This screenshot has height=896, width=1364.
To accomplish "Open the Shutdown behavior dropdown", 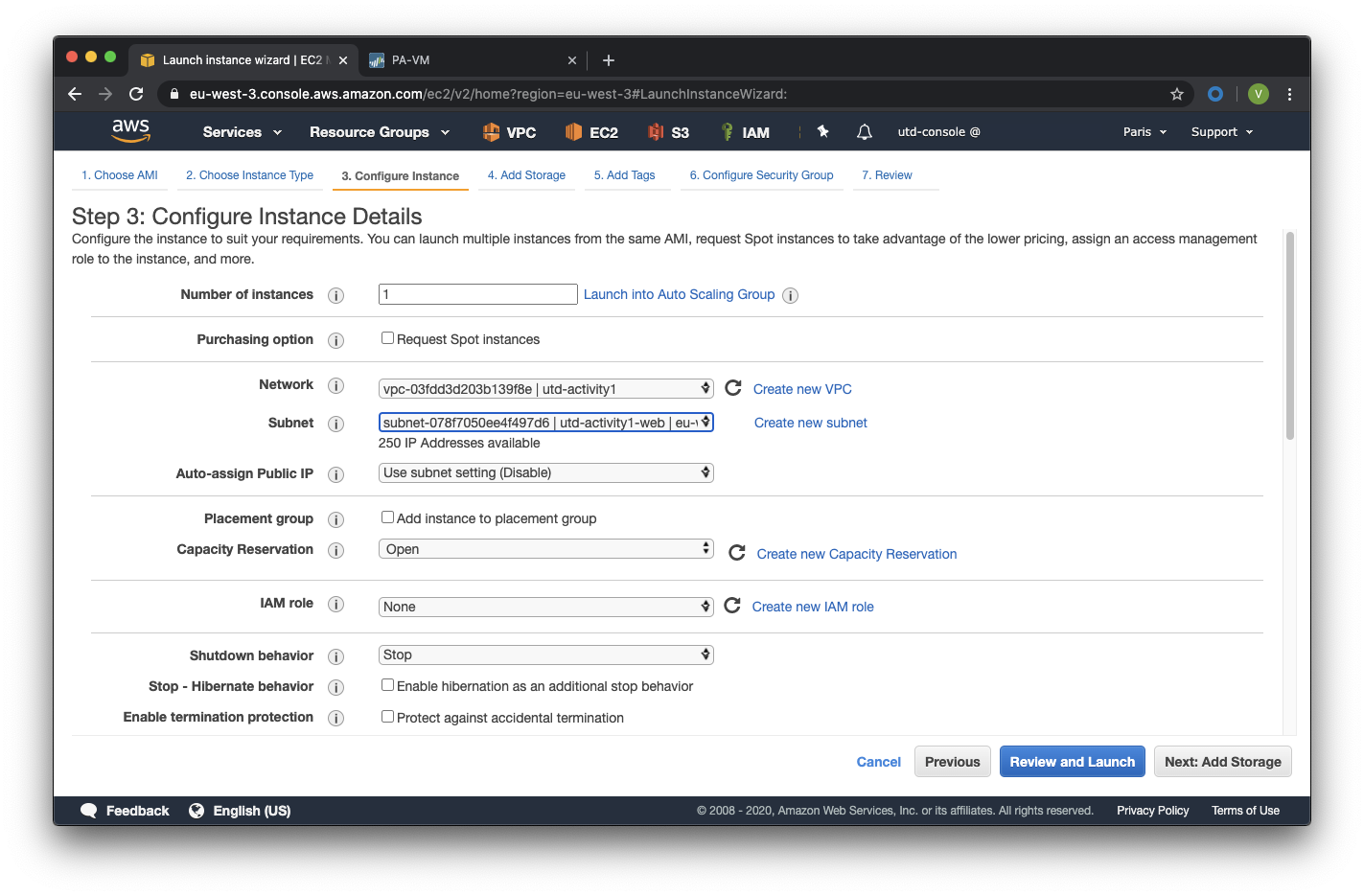I will point(546,655).
